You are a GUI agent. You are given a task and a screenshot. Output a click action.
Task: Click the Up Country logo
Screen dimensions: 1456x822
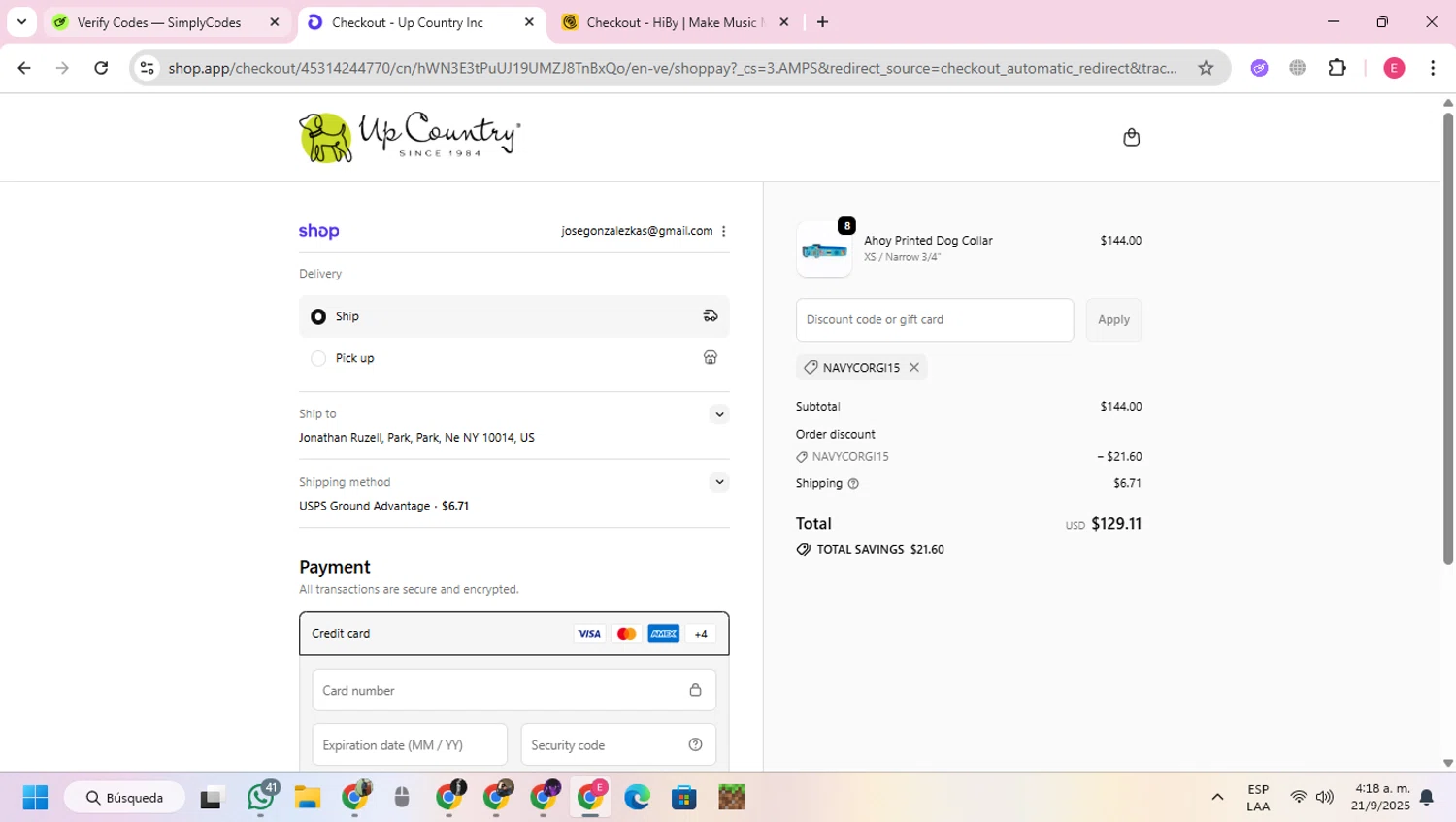tap(410, 137)
